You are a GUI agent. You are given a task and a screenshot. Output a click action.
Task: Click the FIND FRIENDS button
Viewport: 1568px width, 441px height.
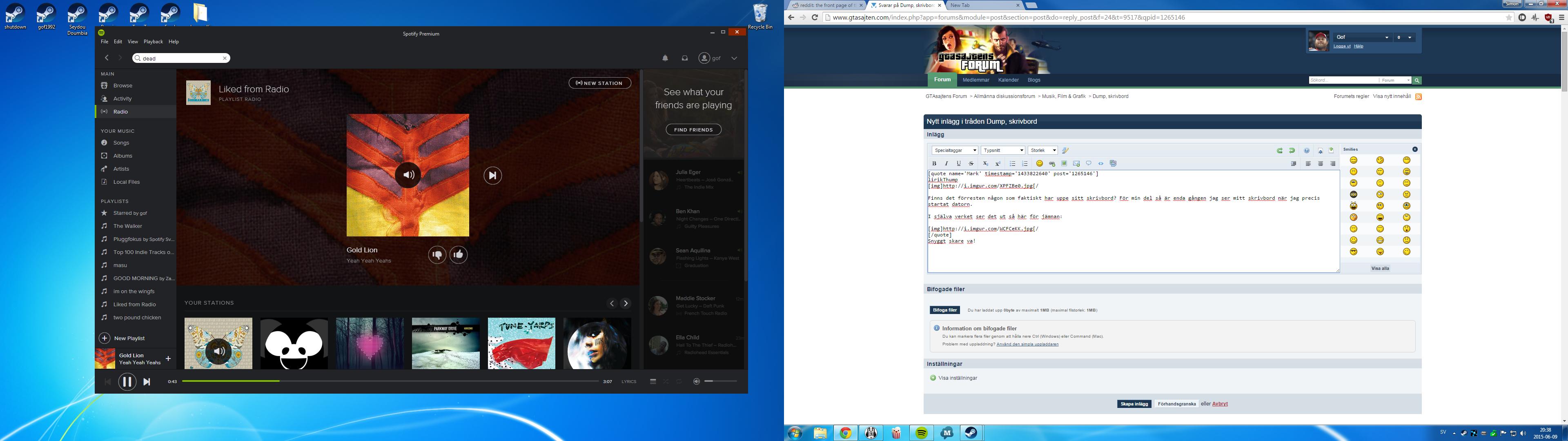pos(693,130)
